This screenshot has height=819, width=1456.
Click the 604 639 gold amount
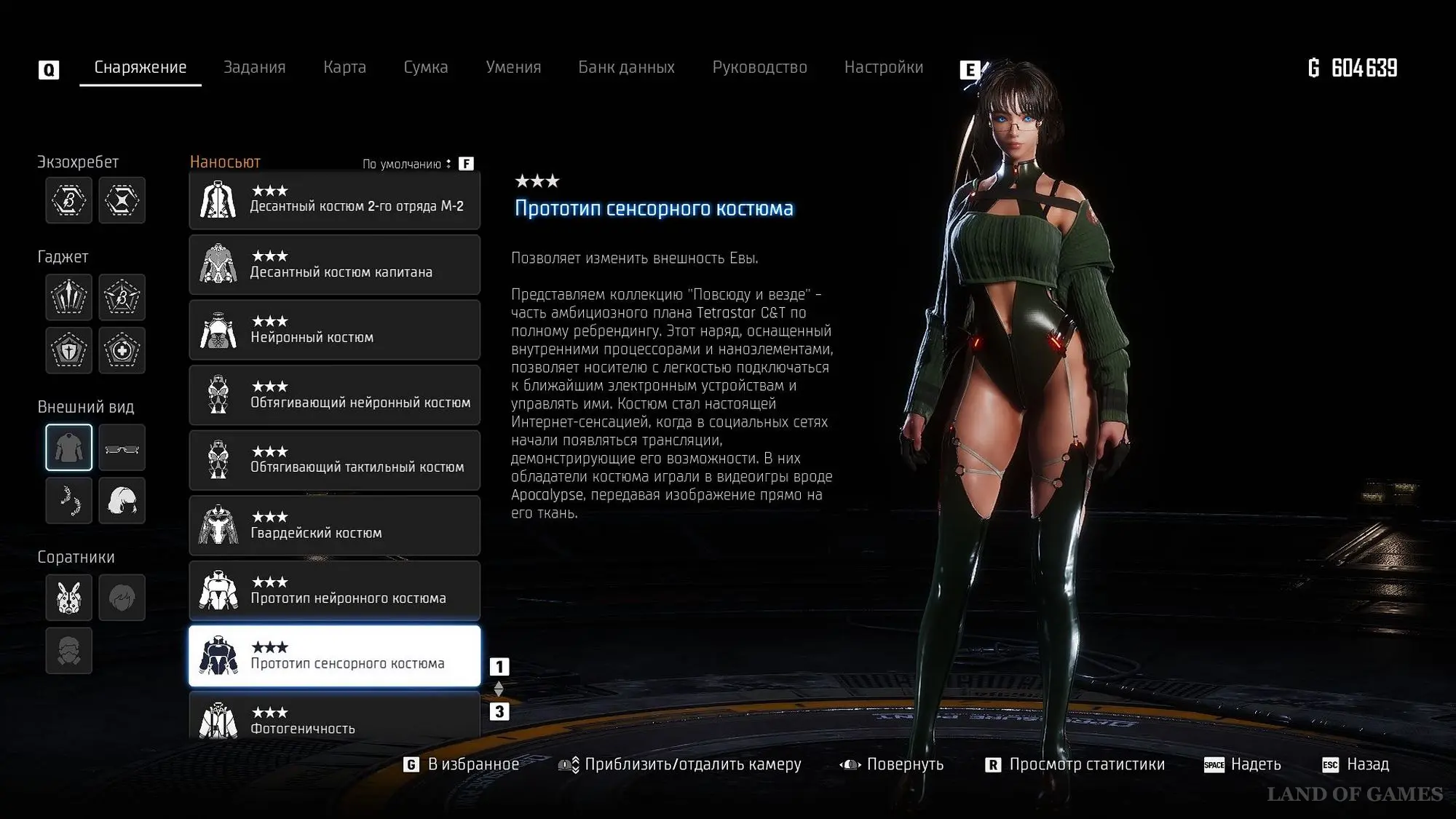tap(1364, 68)
